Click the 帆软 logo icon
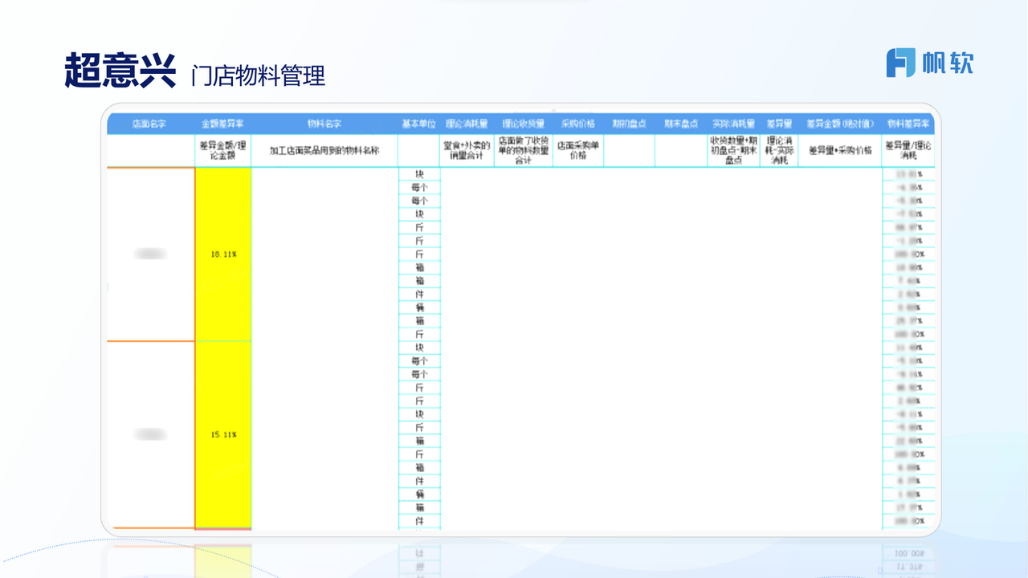 click(900, 63)
